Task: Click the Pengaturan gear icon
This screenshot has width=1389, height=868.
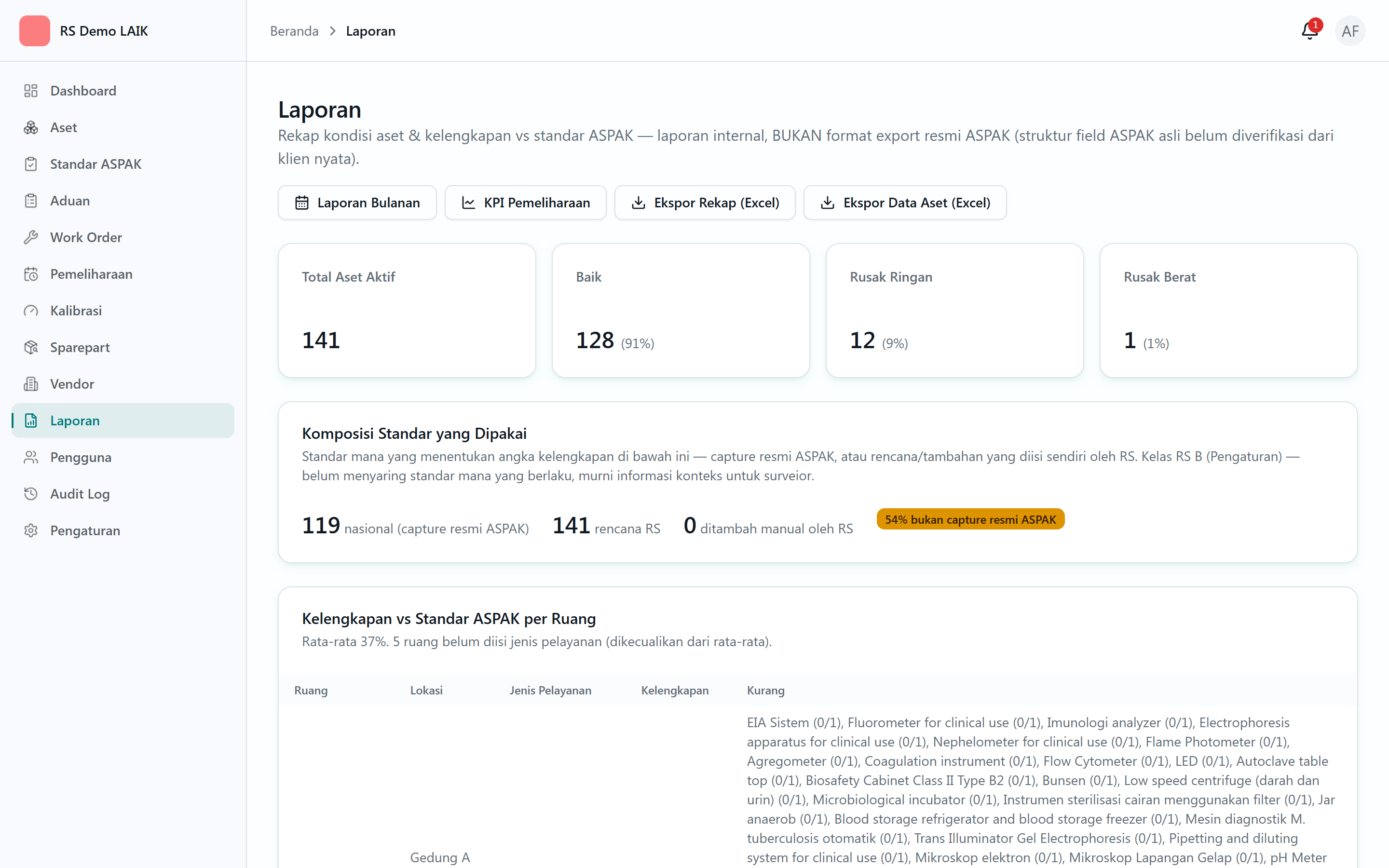Action: [31, 530]
